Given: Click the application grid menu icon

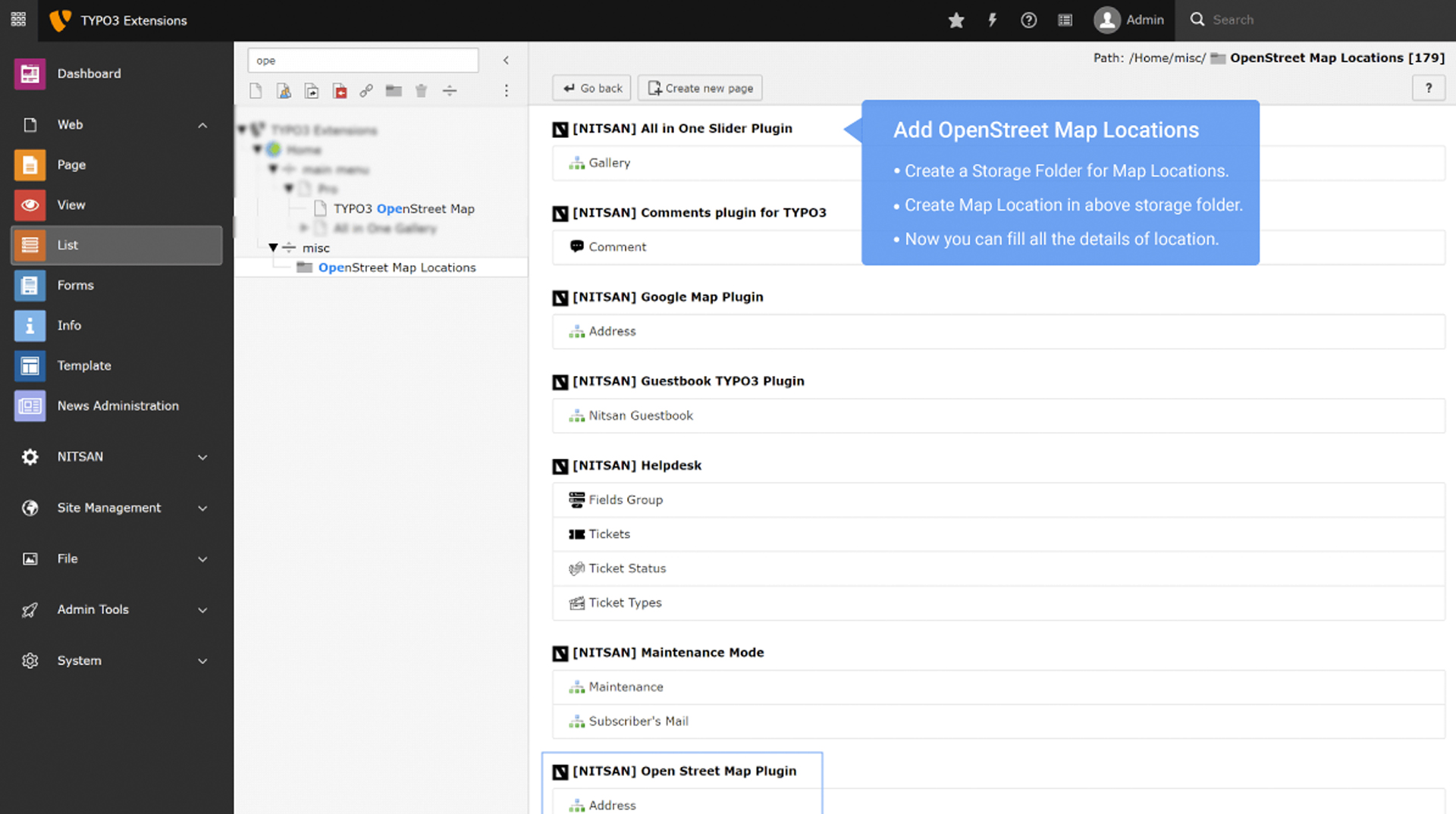Looking at the screenshot, I should 18,20.
